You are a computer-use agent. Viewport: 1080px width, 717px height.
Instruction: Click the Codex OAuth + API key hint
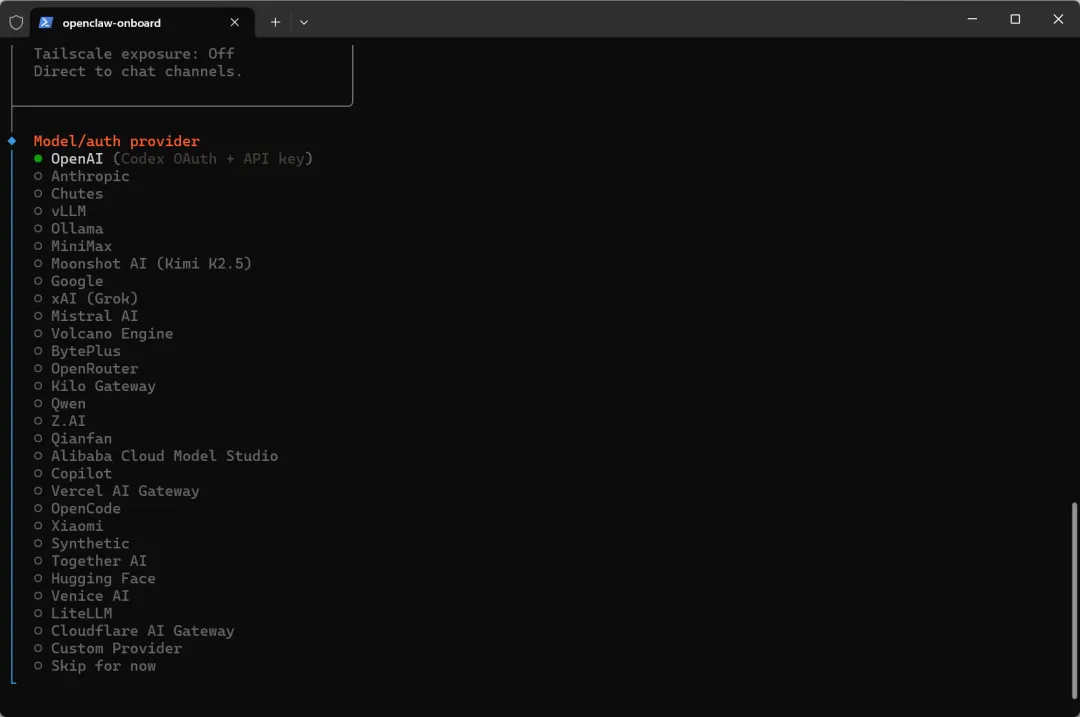click(213, 159)
